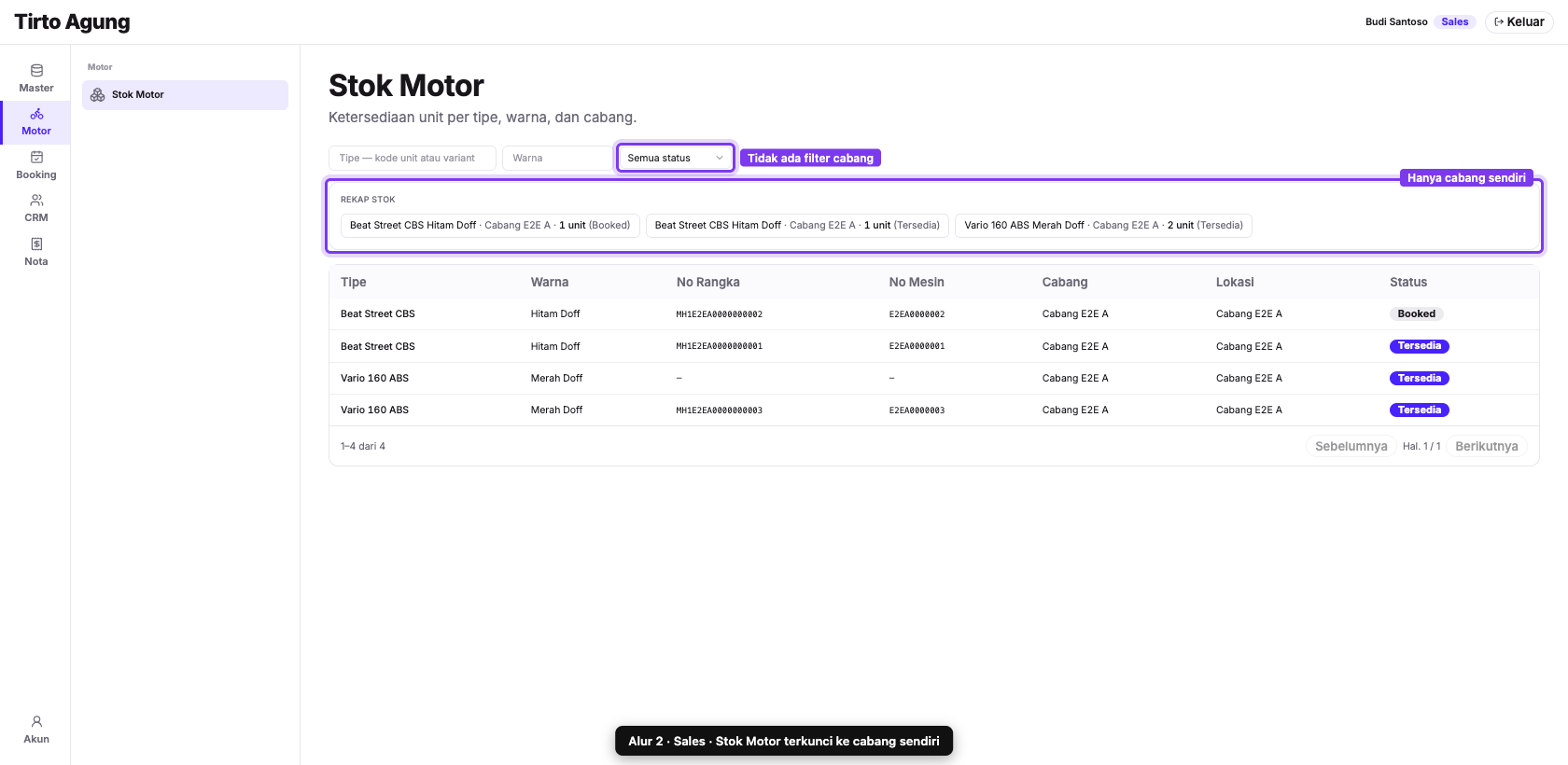Click the Booked status badge
1568x765 pixels.
pyautogui.click(x=1416, y=314)
